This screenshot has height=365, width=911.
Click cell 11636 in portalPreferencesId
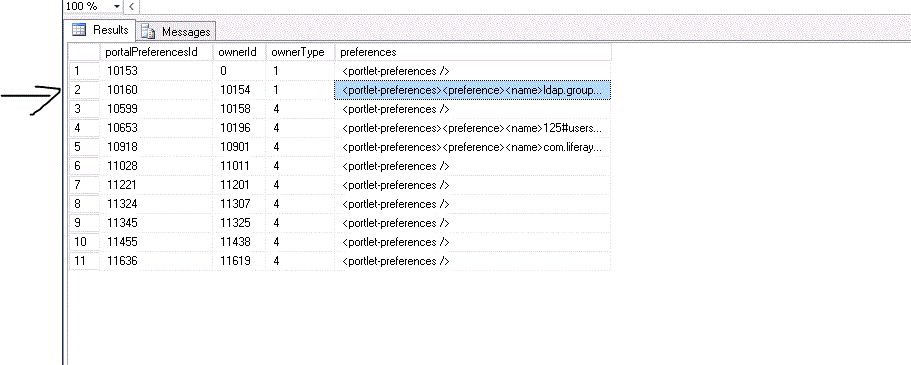point(156,261)
